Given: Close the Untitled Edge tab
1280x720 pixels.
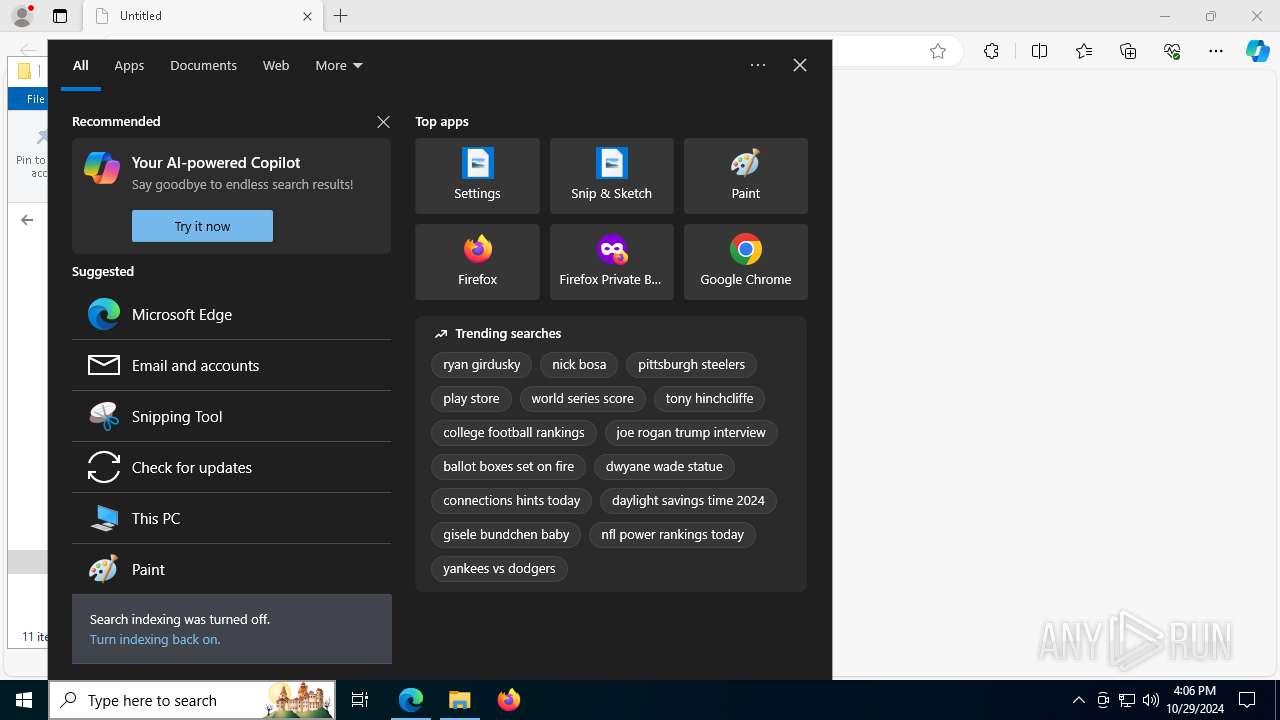Looking at the screenshot, I should click(x=307, y=16).
